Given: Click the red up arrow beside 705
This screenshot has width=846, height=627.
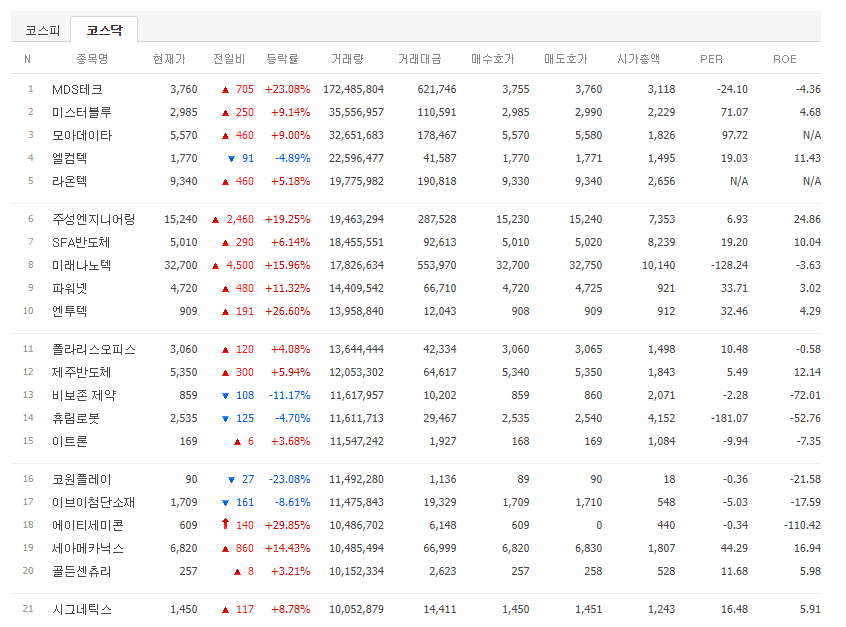Looking at the screenshot, I should click(x=226, y=90).
